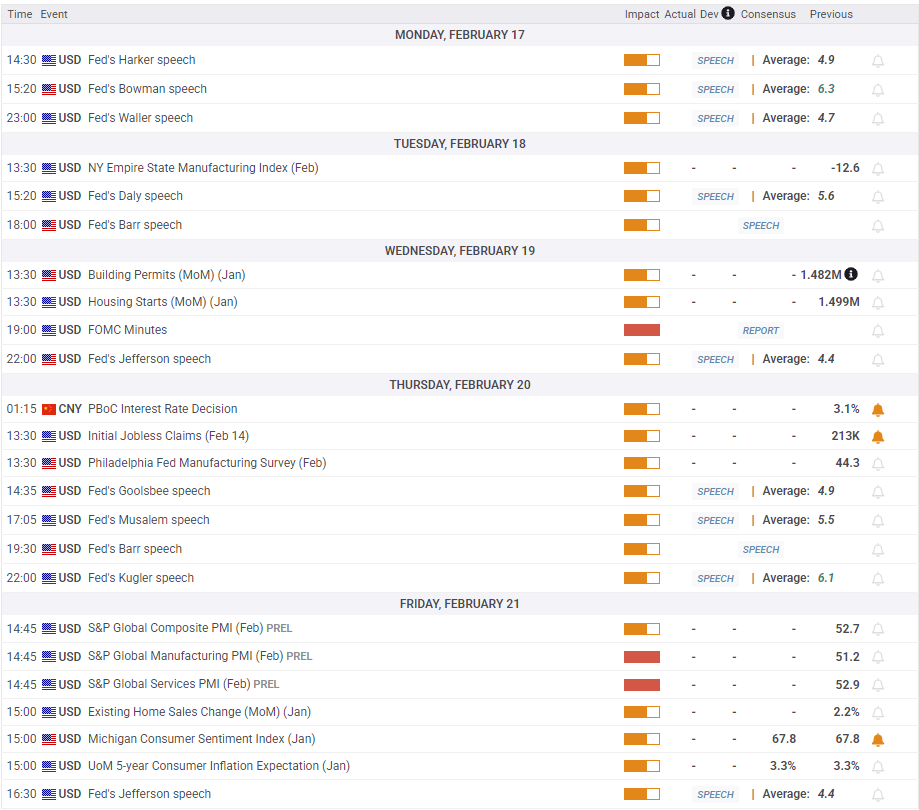The height and width of the screenshot is (810, 919).
Task: Enable bell for Fed's Harker speech
Action: (x=878, y=61)
